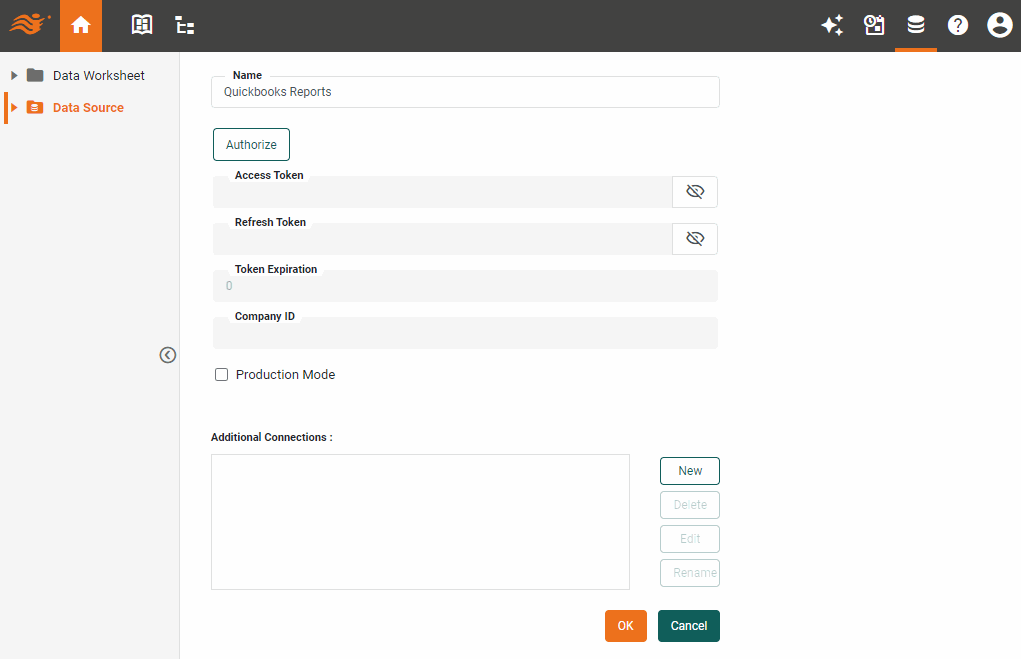
Task: Open the Home page from the top bar
Action: click(x=80, y=25)
